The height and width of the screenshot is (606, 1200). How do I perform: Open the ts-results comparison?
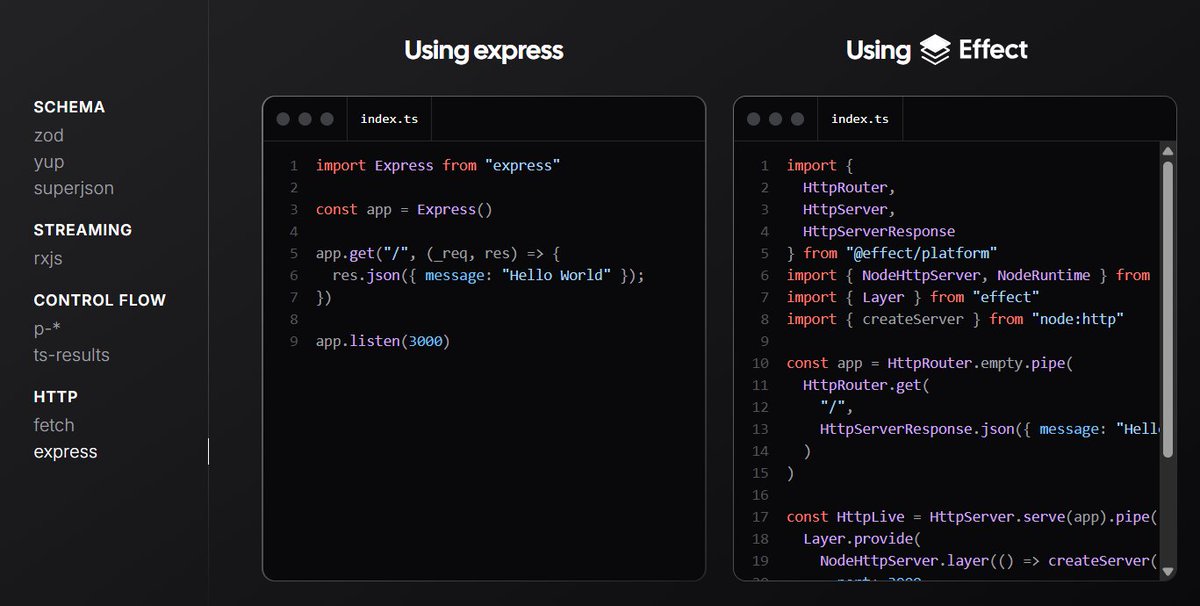[72, 355]
